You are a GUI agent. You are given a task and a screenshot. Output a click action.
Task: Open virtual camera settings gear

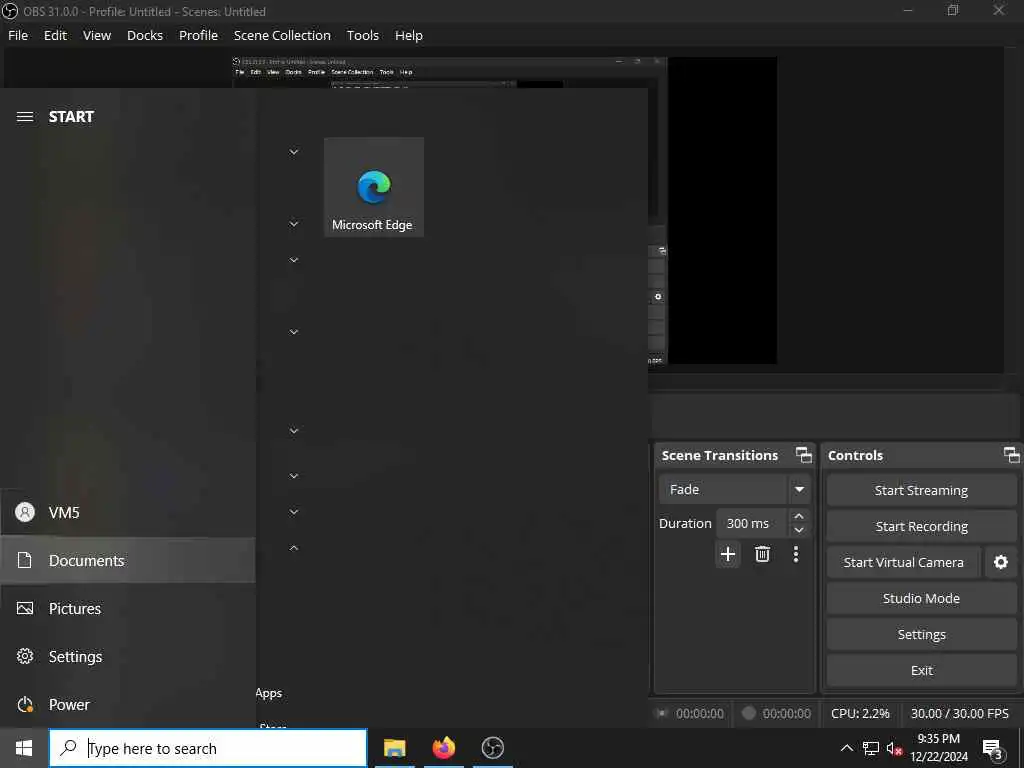(1000, 562)
